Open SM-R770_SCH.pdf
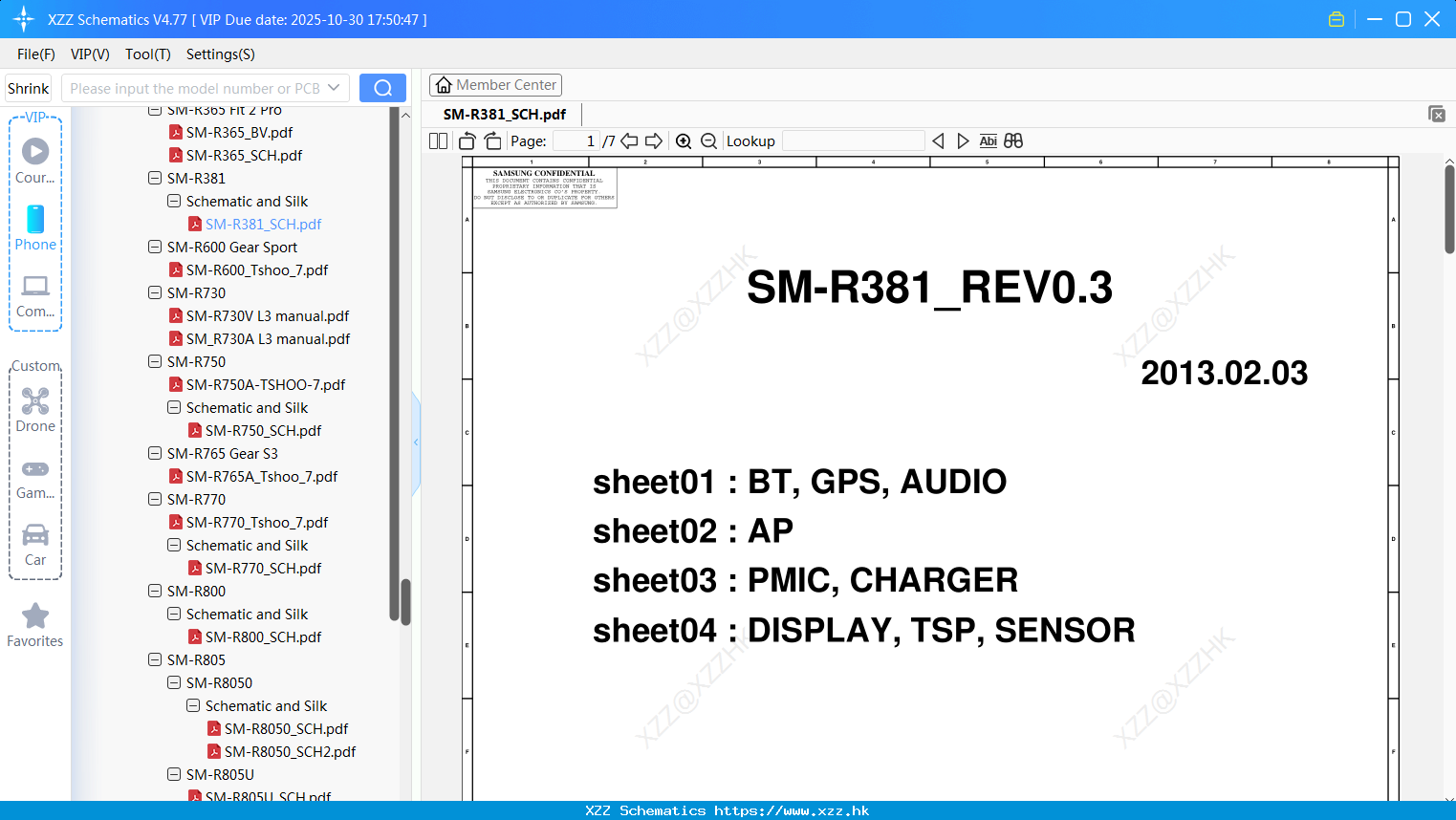1456x820 pixels. [x=263, y=568]
